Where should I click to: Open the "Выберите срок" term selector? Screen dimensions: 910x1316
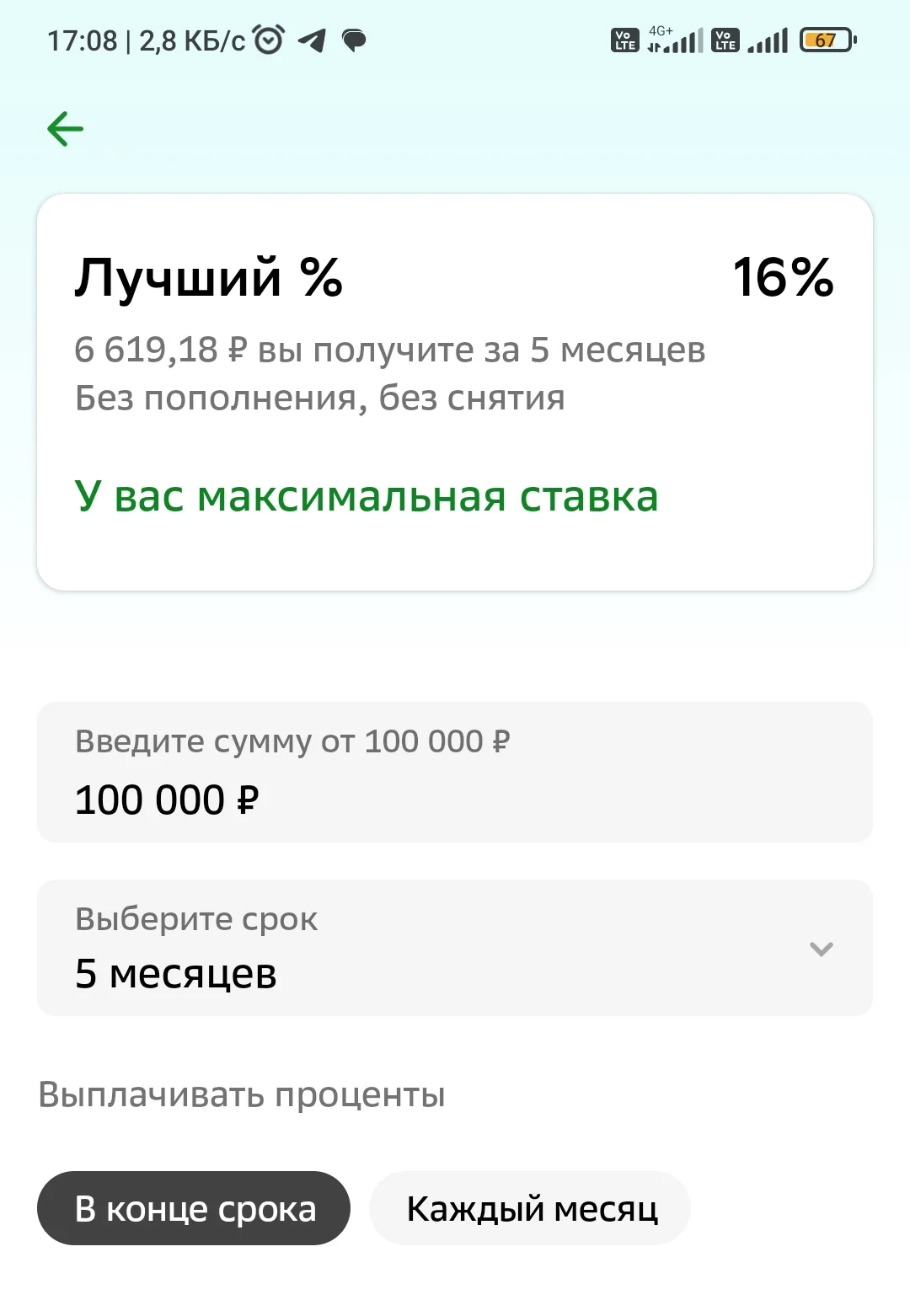[x=455, y=948]
